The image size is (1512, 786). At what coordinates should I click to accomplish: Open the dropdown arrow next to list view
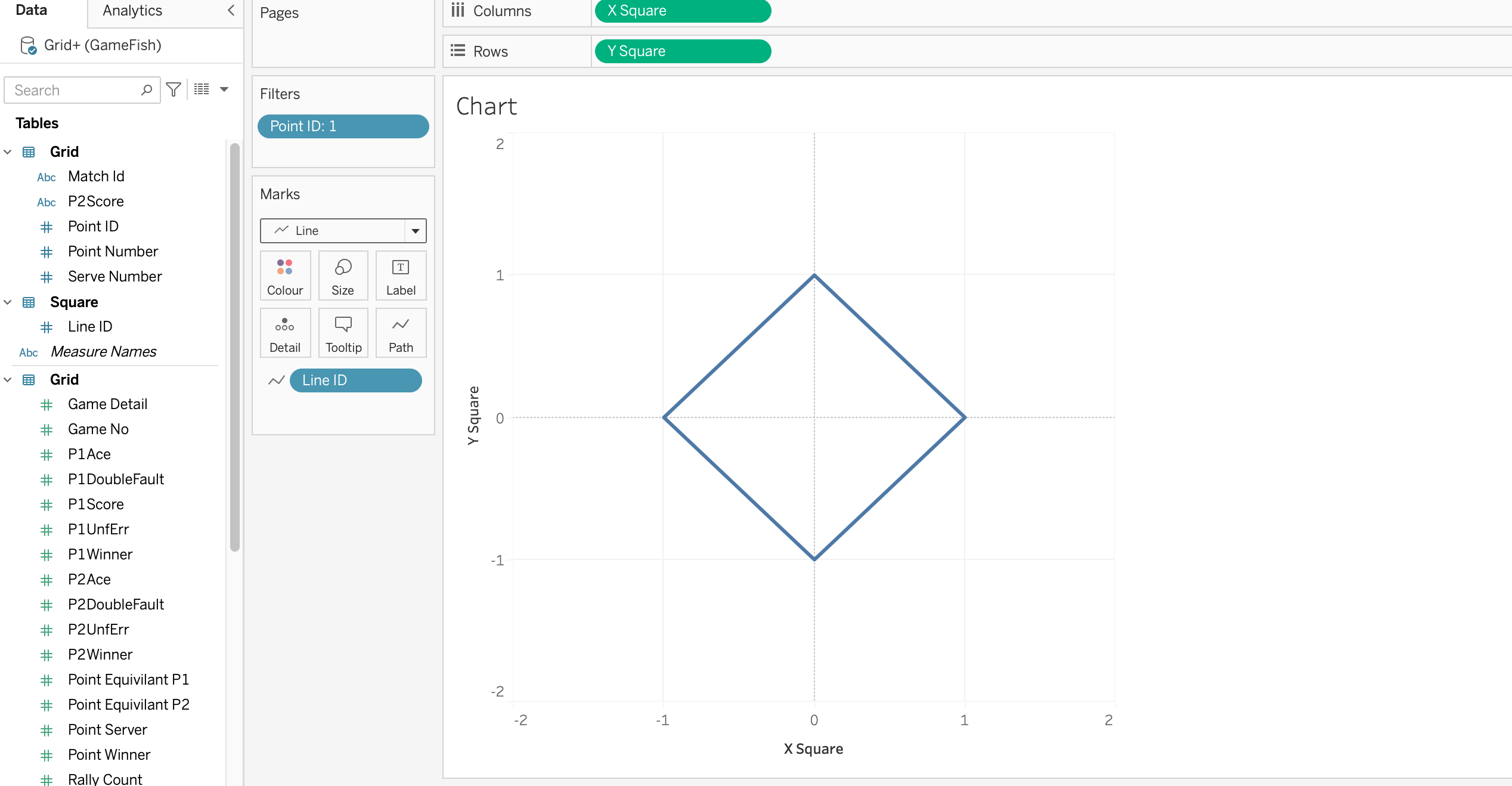pyautogui.click(x=224, y=89)
